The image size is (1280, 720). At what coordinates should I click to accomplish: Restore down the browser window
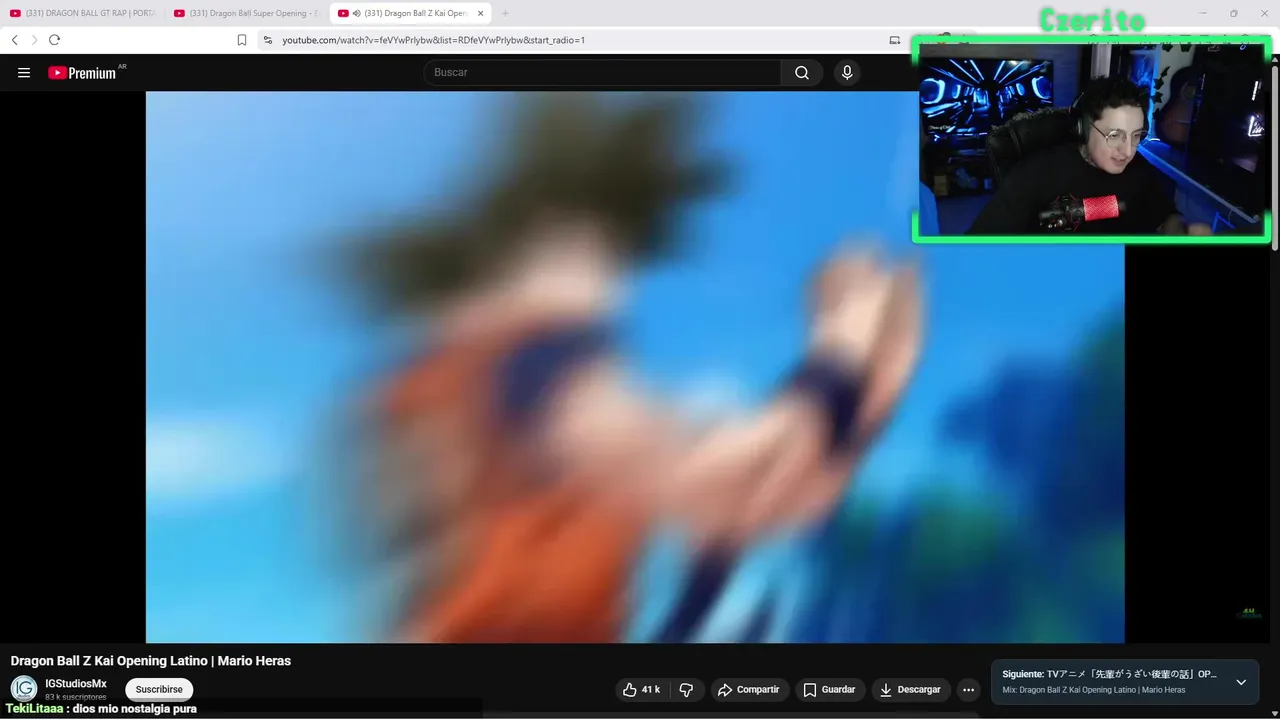pos(1233,13)
